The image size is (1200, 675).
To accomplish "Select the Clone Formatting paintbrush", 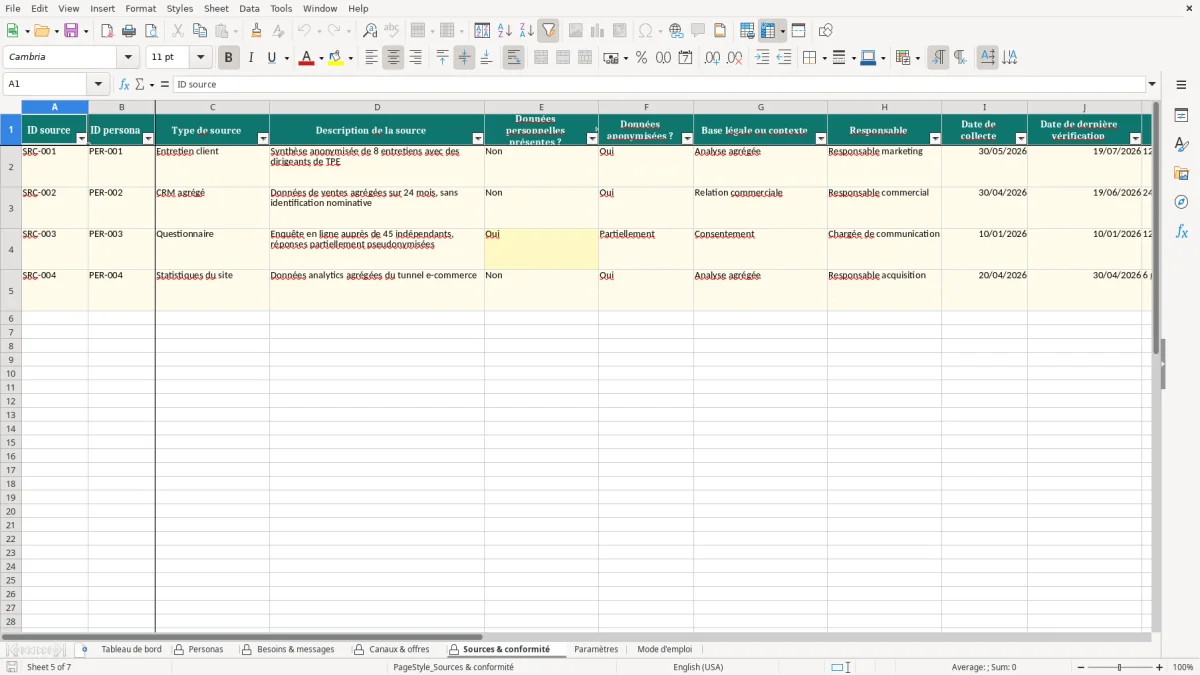I will [x=256, y=31].
